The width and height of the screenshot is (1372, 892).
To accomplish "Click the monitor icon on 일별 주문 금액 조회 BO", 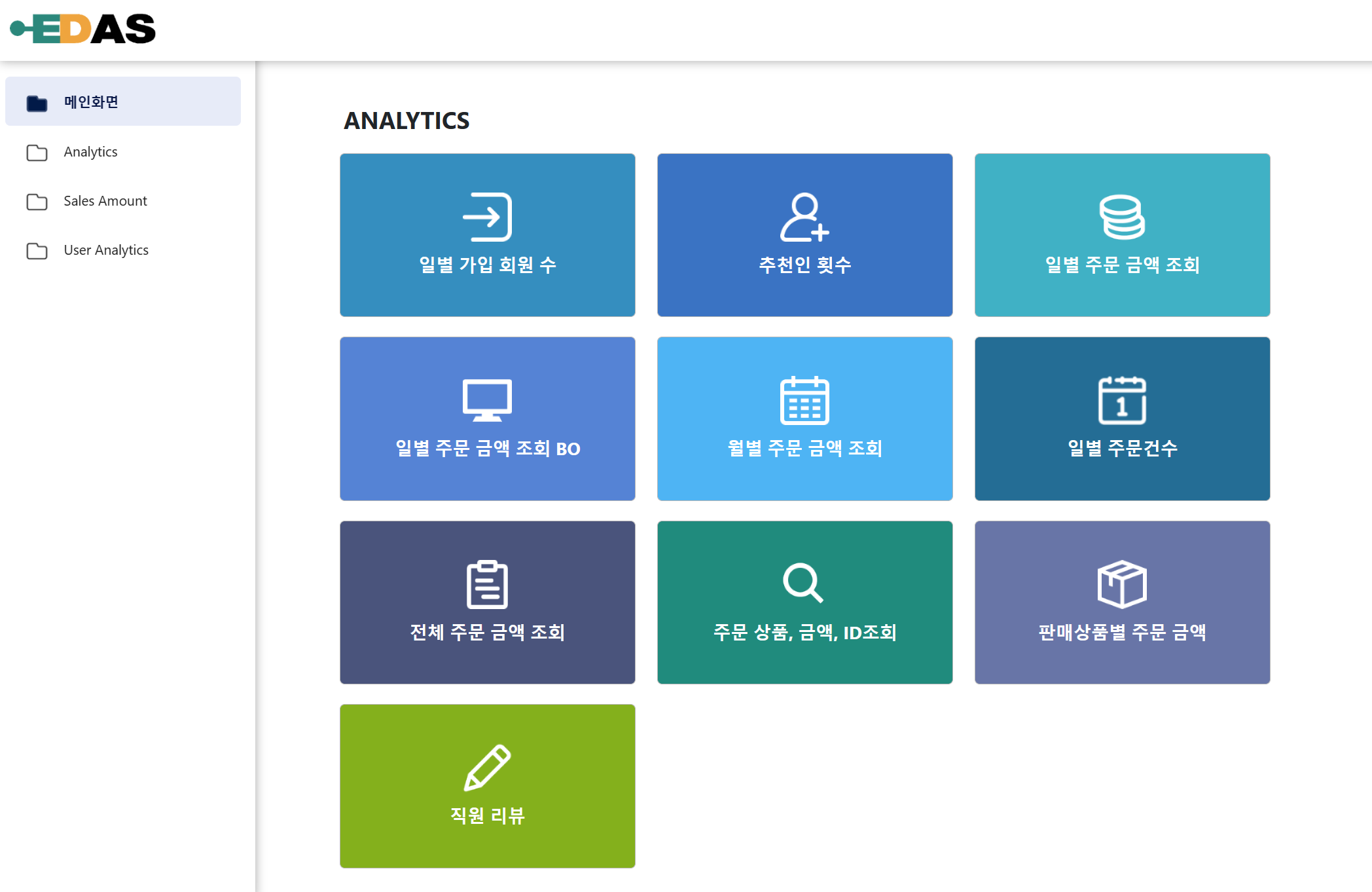I will [488, 402].
